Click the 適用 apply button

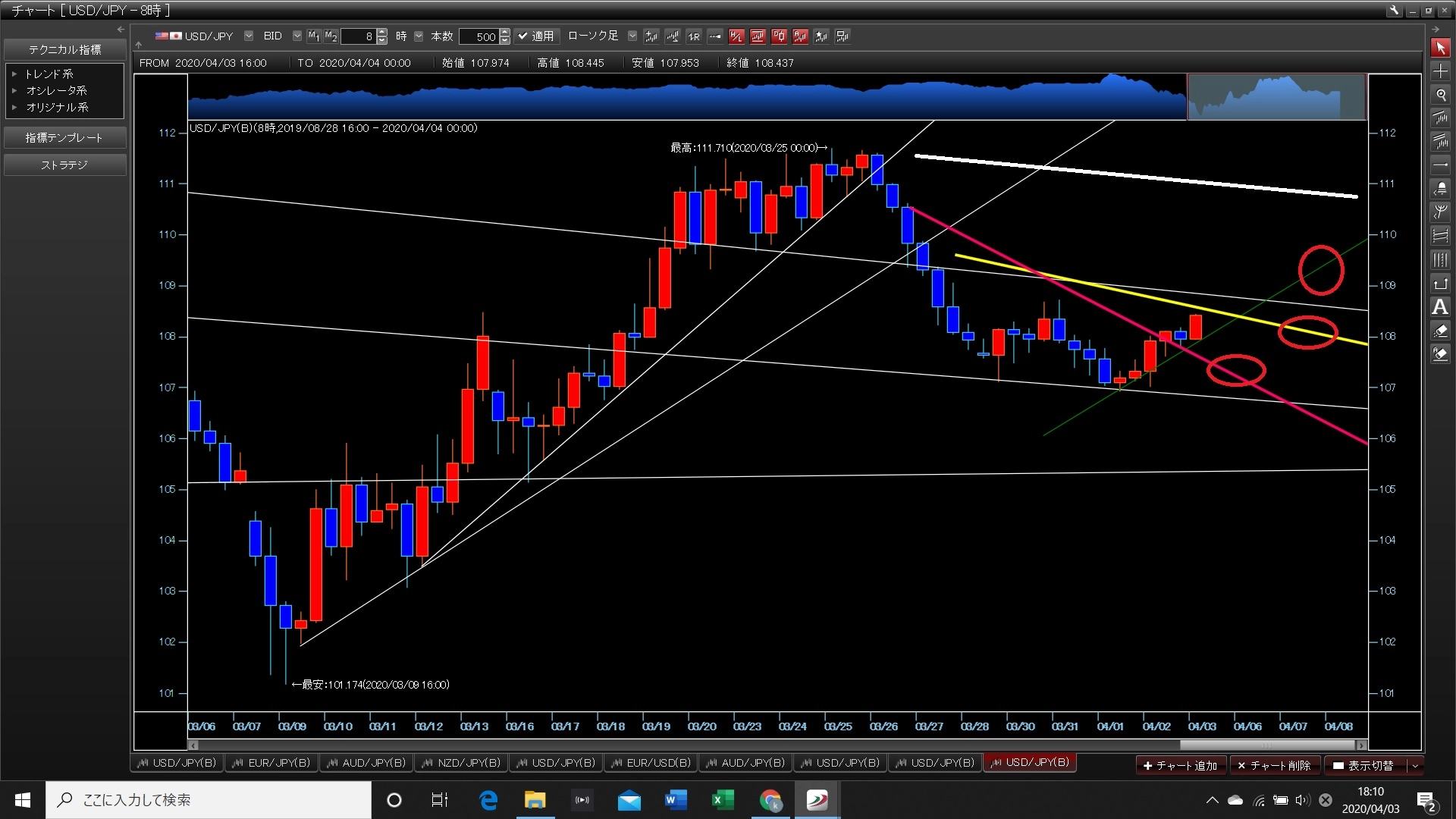536,36
